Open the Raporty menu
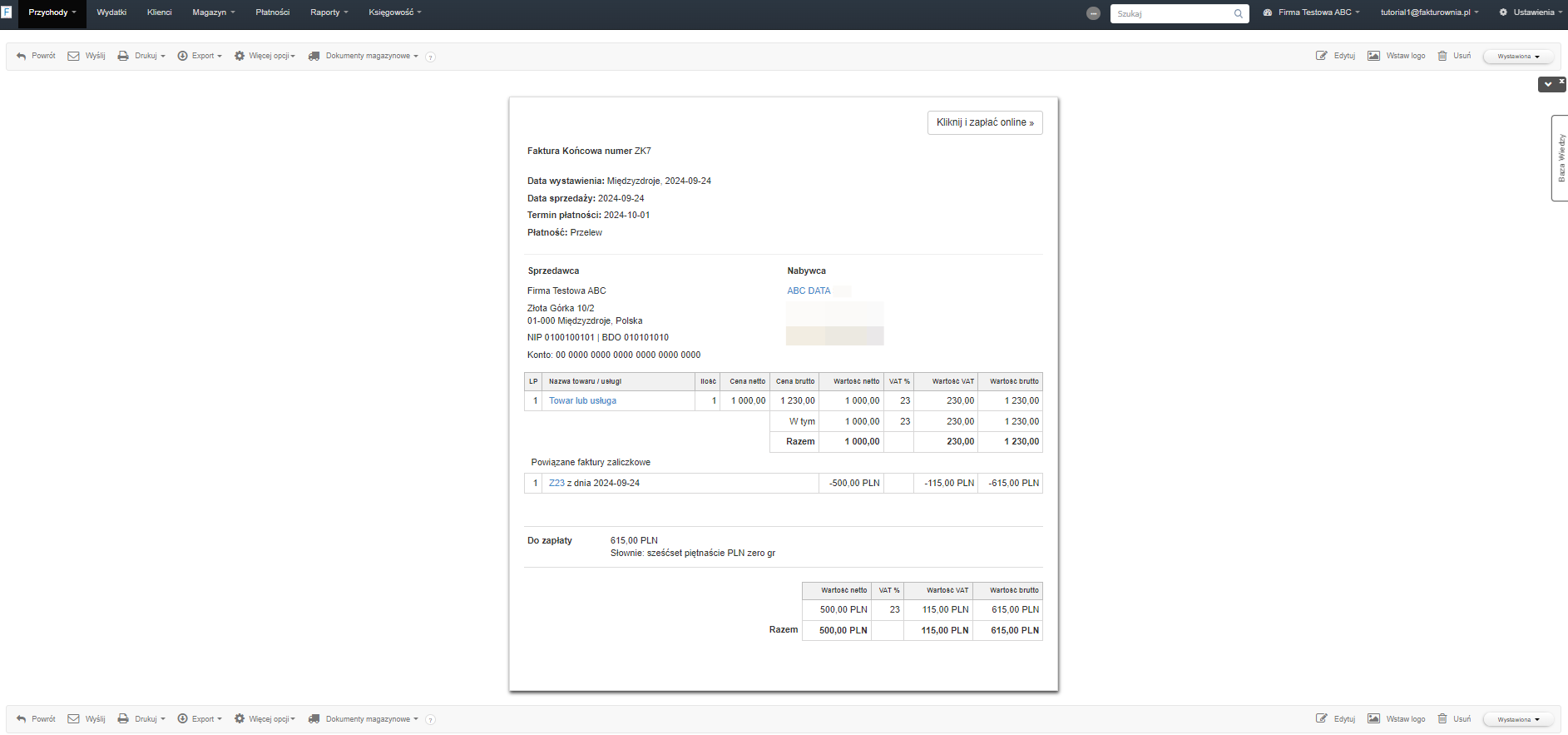The height and width of the screenshot is (735, 1568). 329,12
